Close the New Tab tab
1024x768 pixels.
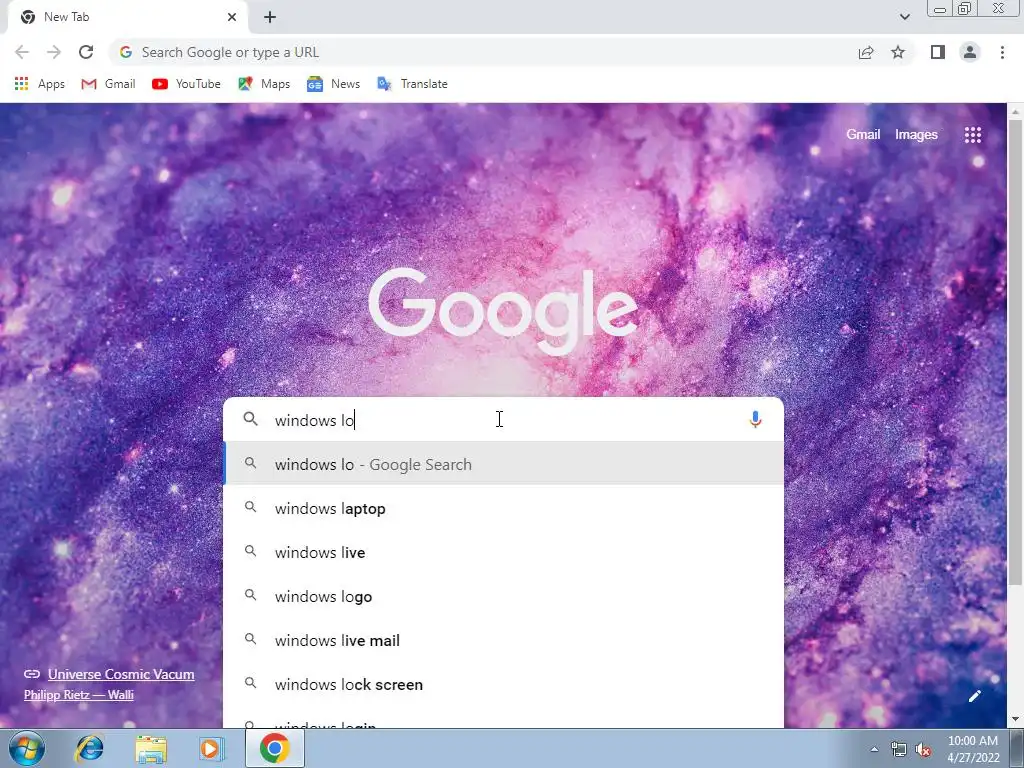tap(232, 17)
